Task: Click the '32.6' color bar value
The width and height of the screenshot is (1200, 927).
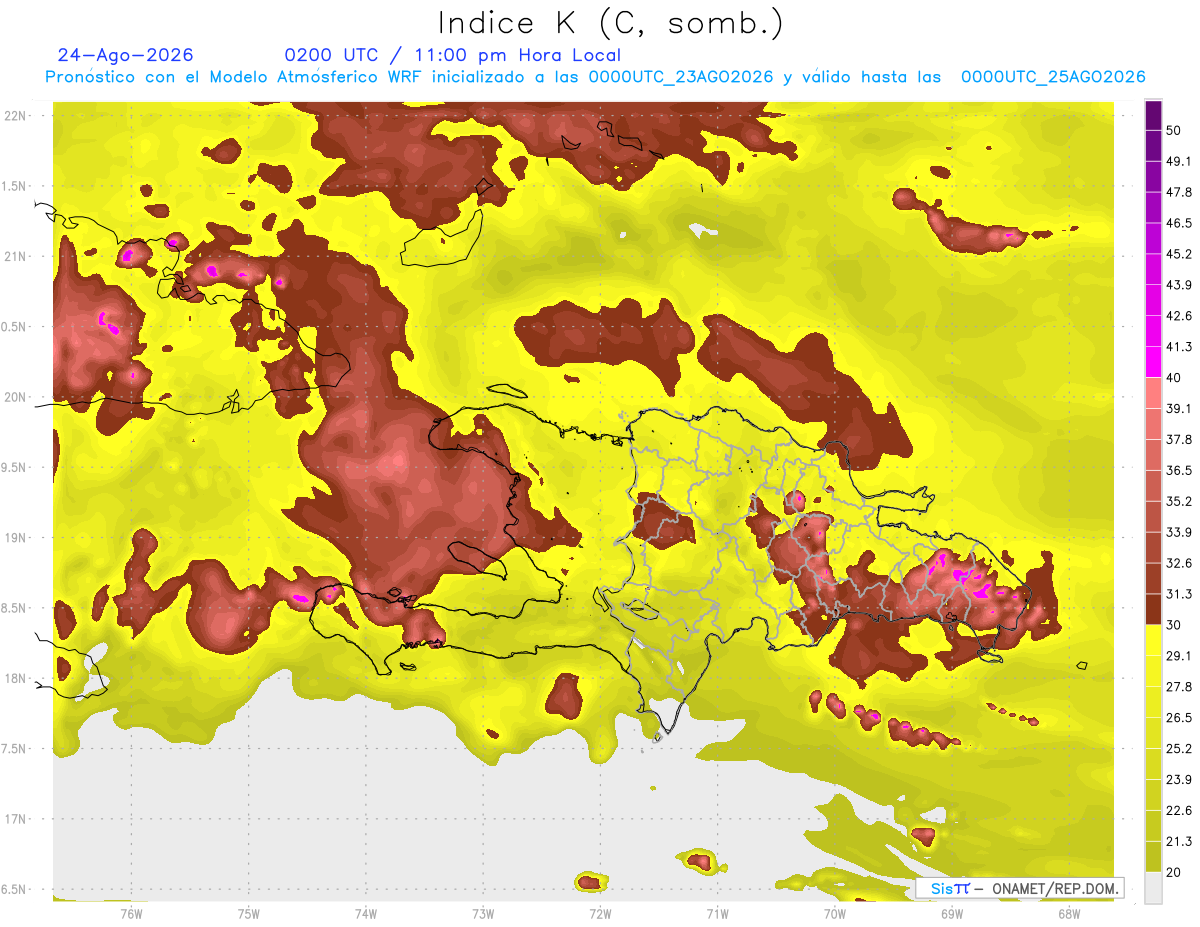Action: 1179,563
